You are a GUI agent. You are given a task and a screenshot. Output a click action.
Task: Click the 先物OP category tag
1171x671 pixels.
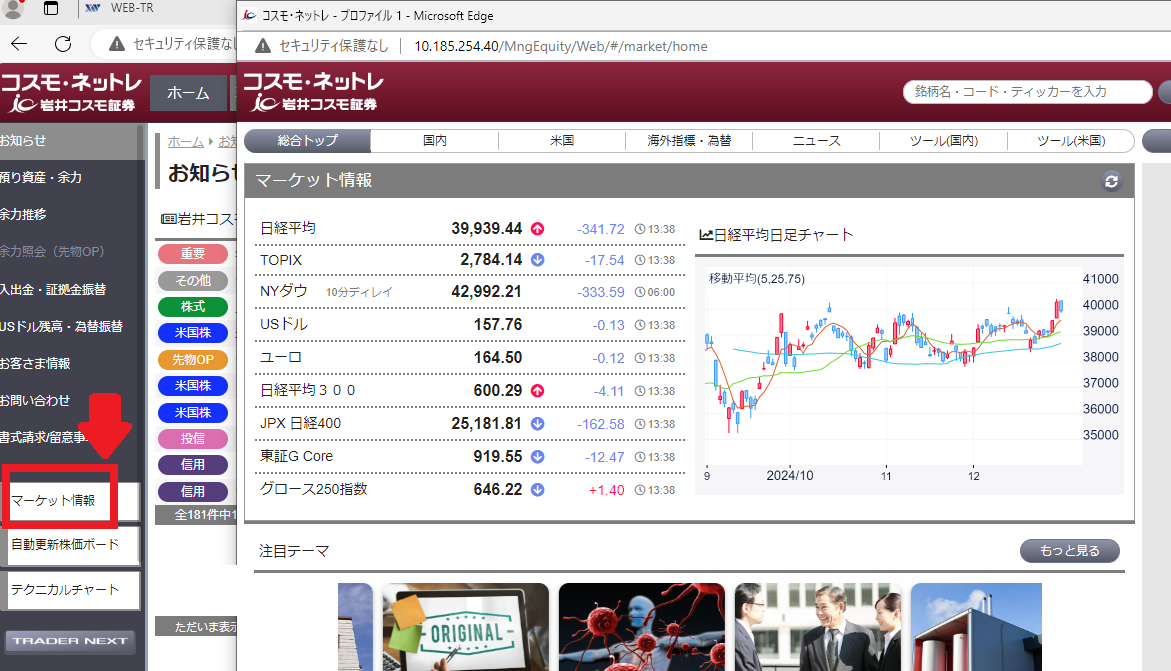click(193, 359)
